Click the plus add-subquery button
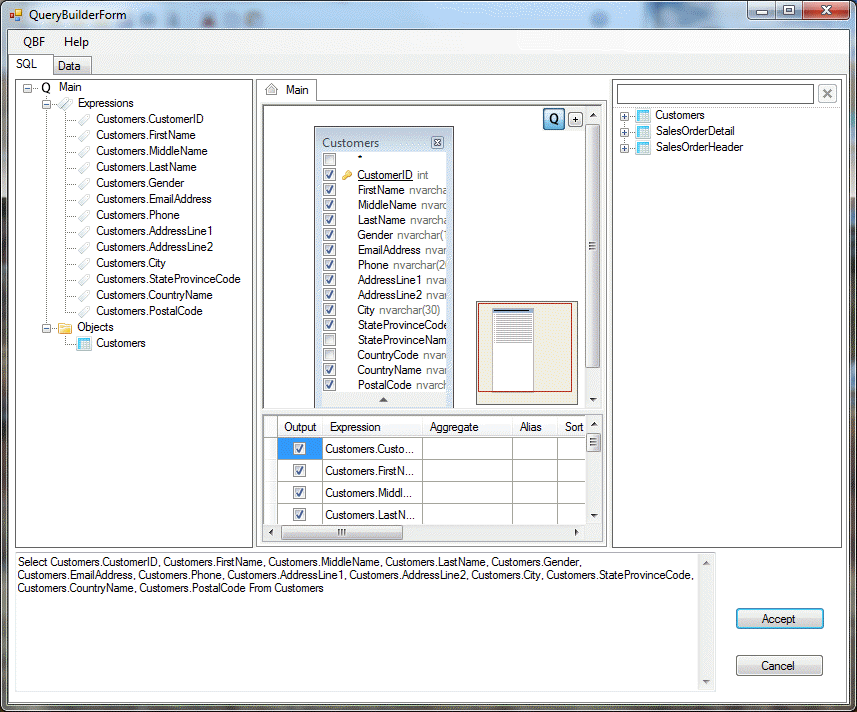857x712 pixels. pyautogui.click(x=575, y=120)
